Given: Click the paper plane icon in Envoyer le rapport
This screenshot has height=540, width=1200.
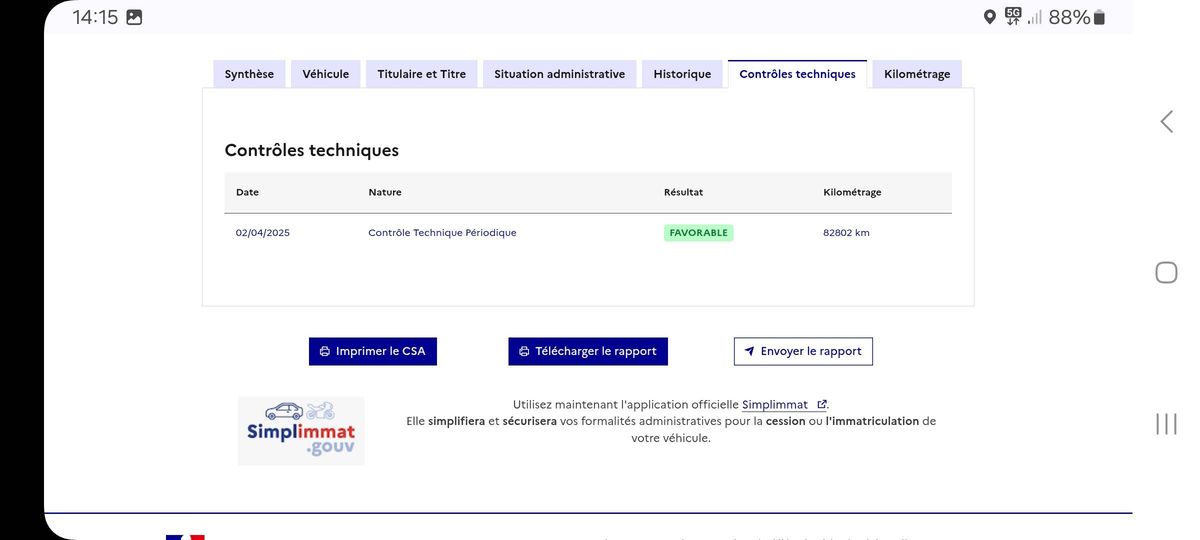Looking at the screenshot, I should tap(749, 352).
